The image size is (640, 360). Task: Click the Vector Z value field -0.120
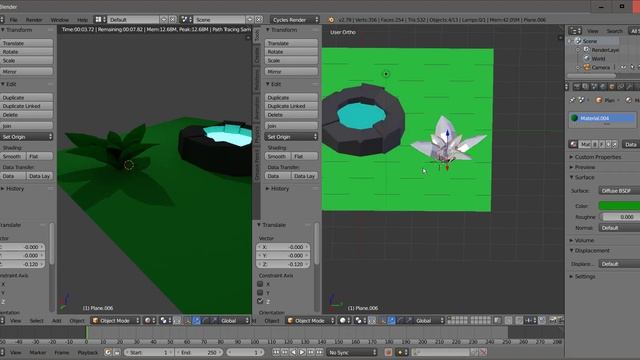tap(283, 264)
